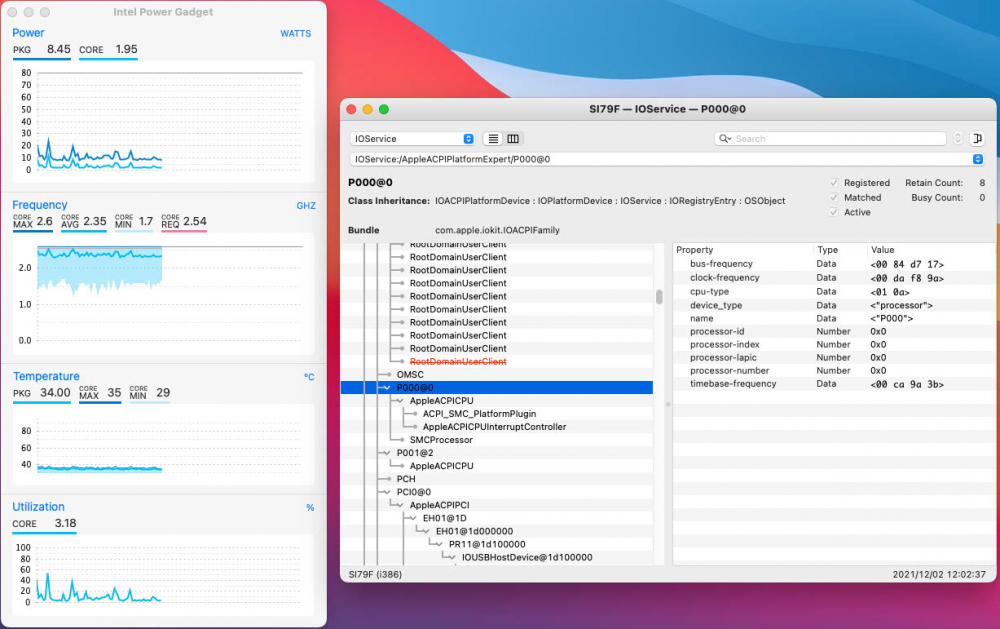Viewport: 1000px width, 629px height.
Task: Open the IOService path dropdown arrow
Action: click(978, 159)
